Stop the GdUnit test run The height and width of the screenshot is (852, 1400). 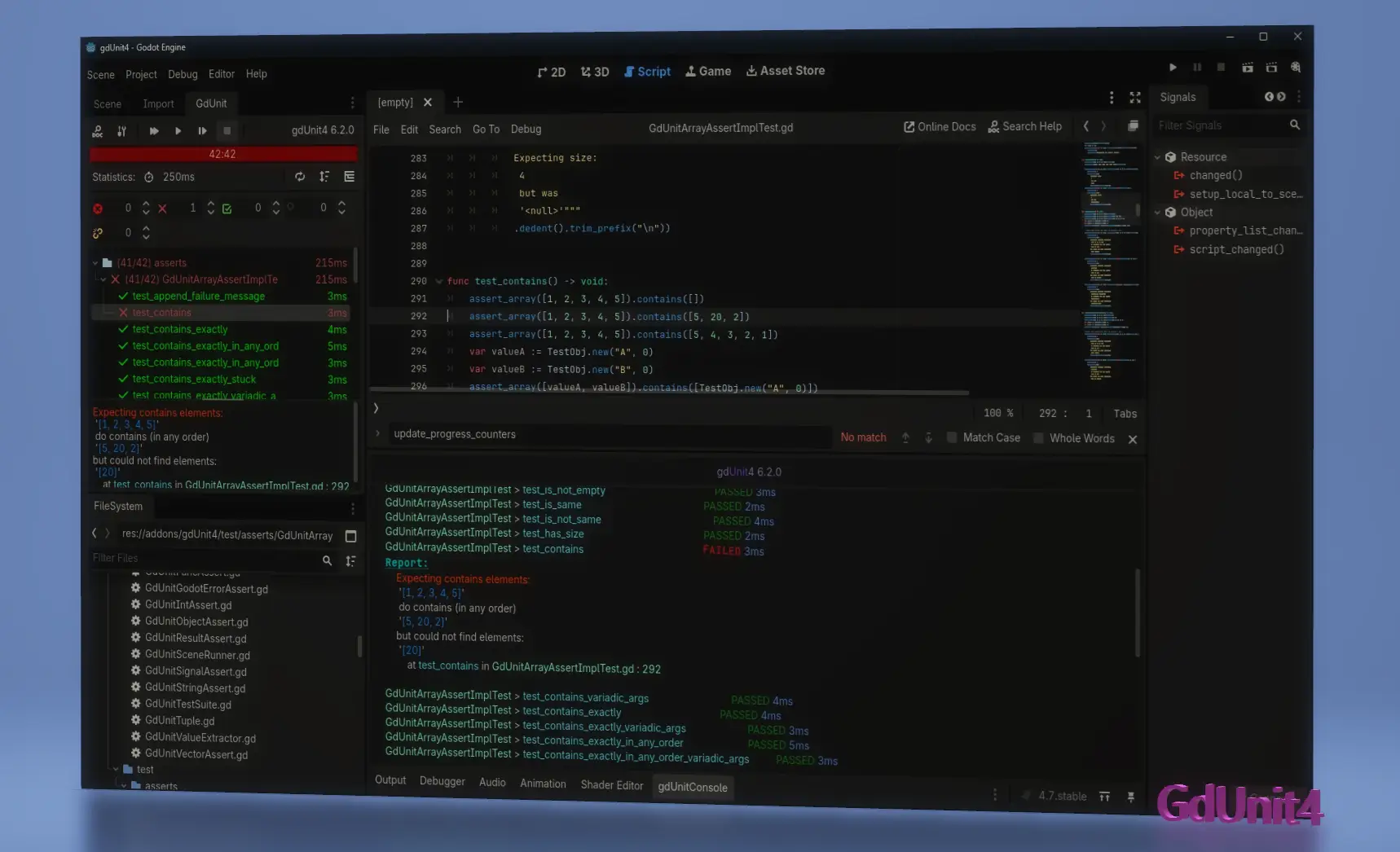pos(227,131)
